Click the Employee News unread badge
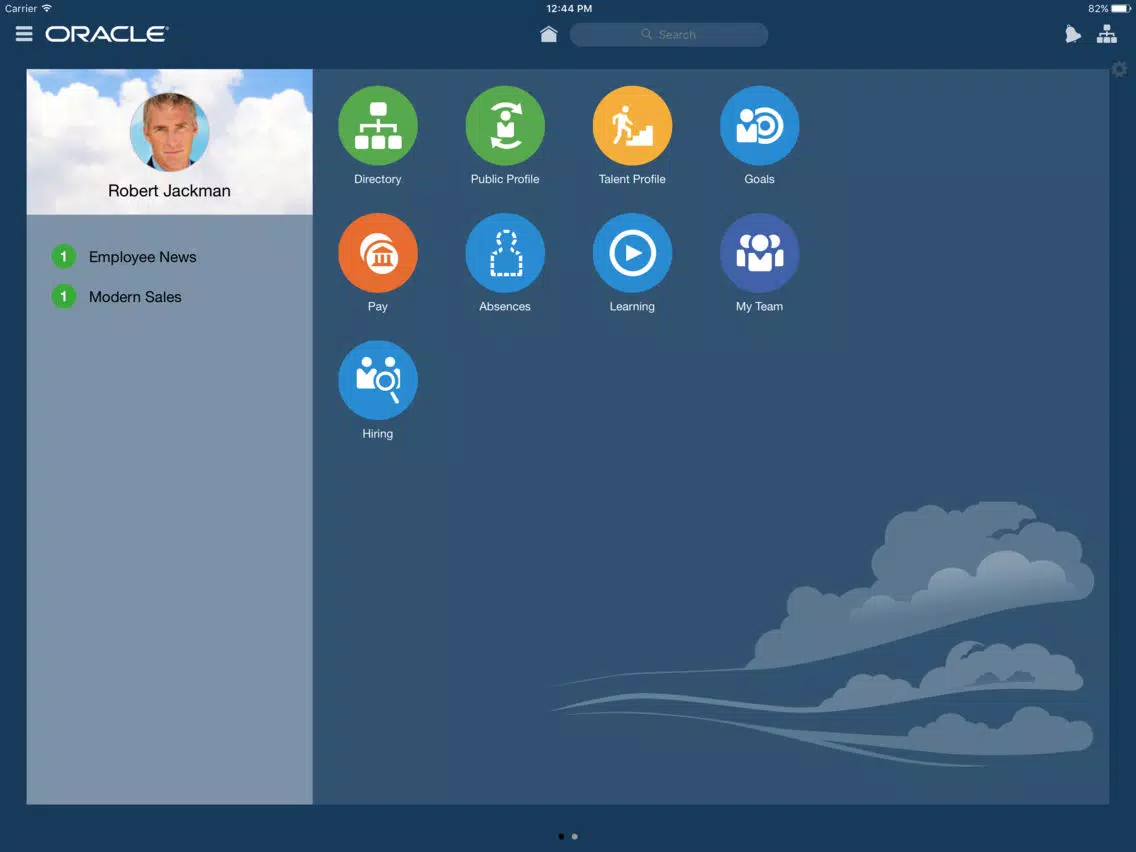Screen dimensions: 1136x852 pos(63,257)
